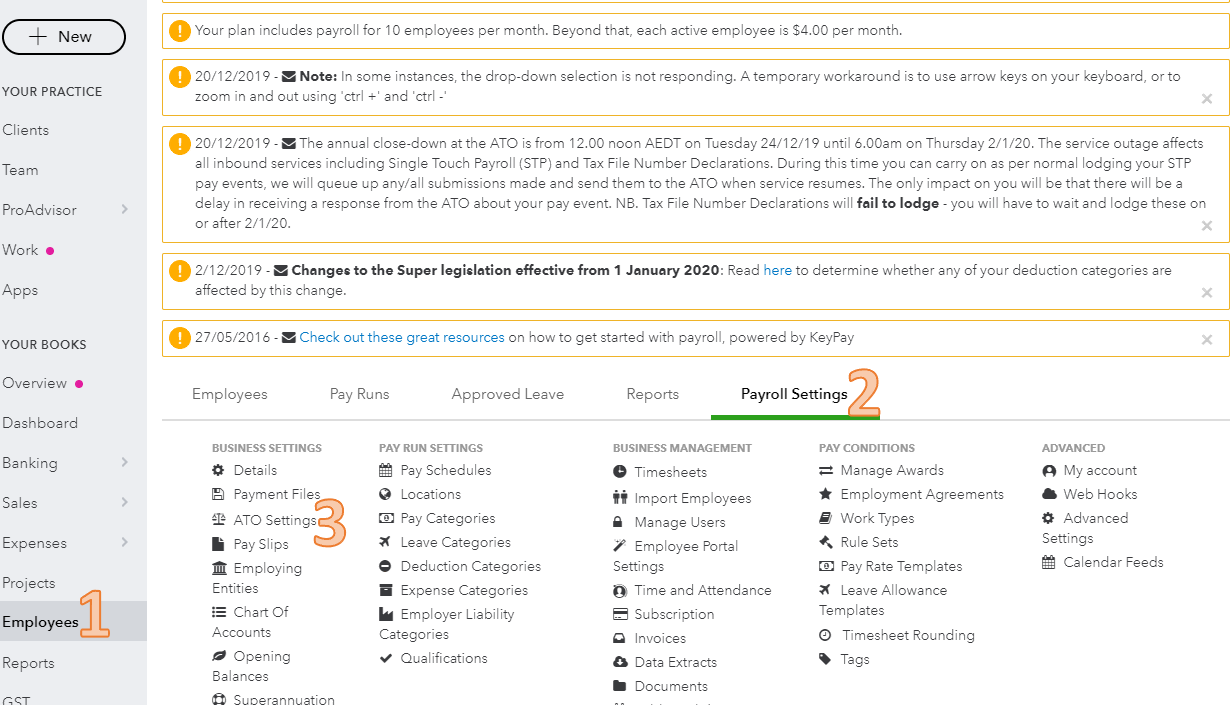
Task: Expand the ProAdvisor sidebar submenu
Action: click(124, 210)
